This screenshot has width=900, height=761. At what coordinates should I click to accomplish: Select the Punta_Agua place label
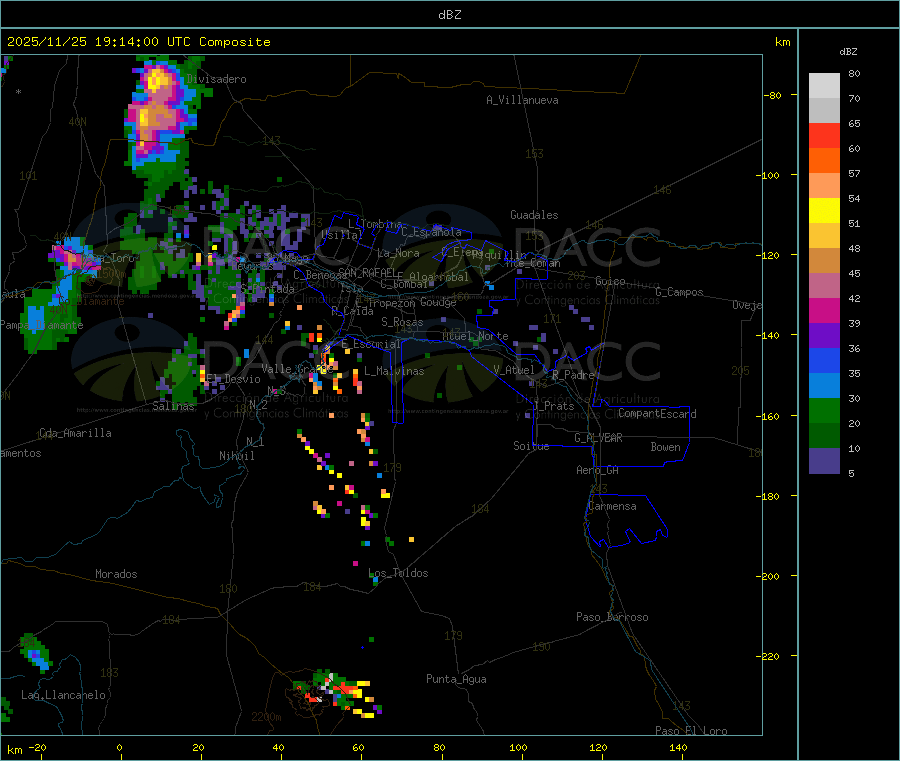(x=456, y=679)
